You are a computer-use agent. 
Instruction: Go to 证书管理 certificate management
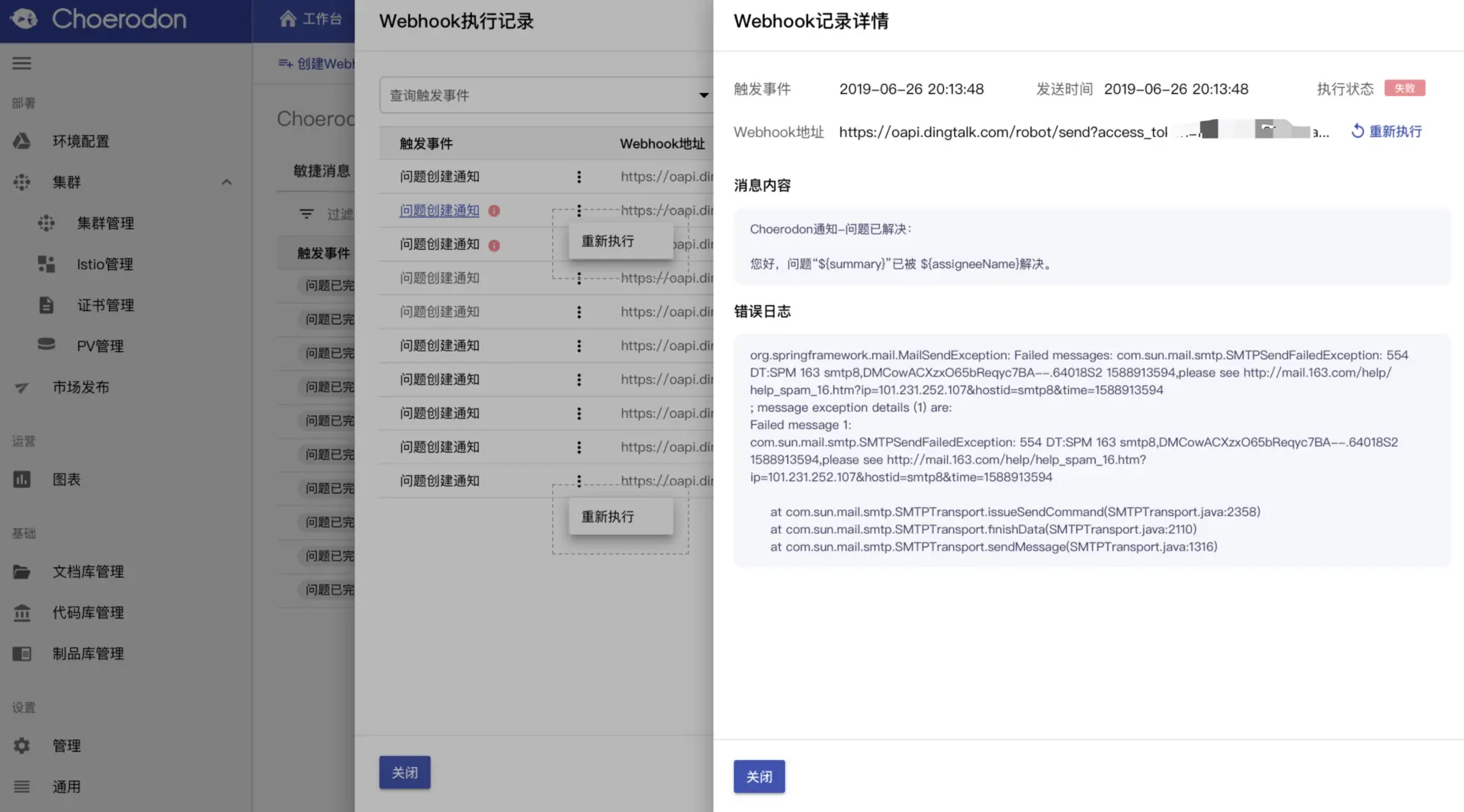pyautogui.click(x=105, y=305)
